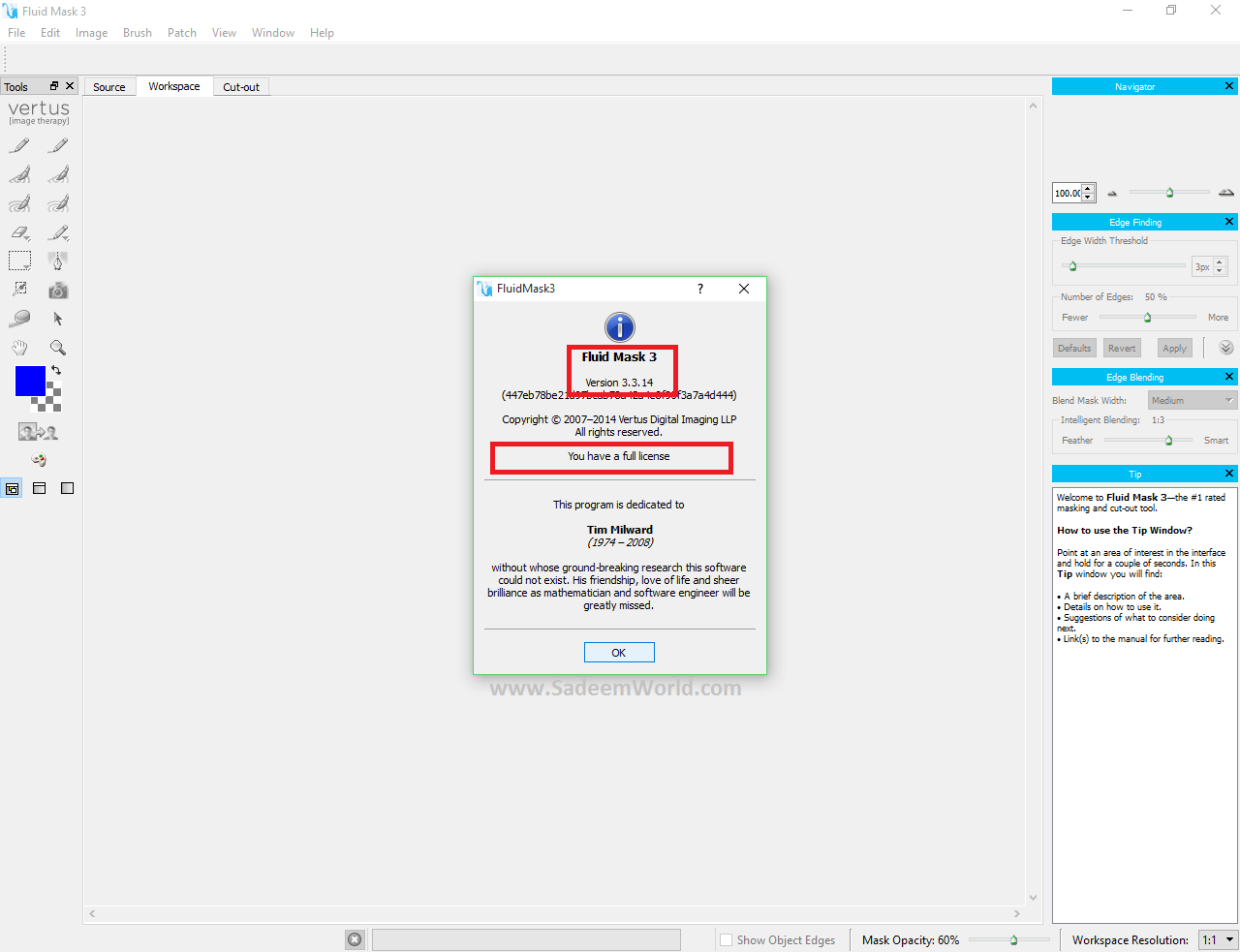The height and width of the screenshot is (952, 1240).
Task: Select the patch sampler eyedropper tool
Action: [x=19, y=290]
